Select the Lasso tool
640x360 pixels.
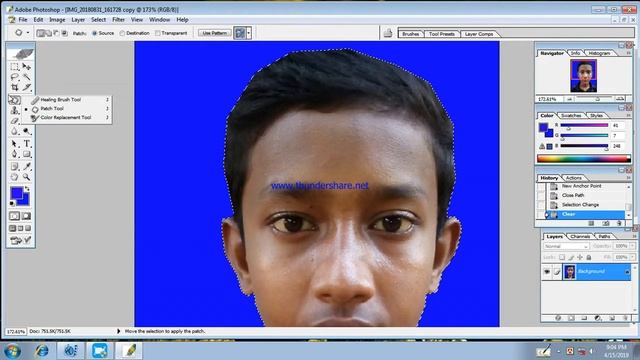(15, 77)
